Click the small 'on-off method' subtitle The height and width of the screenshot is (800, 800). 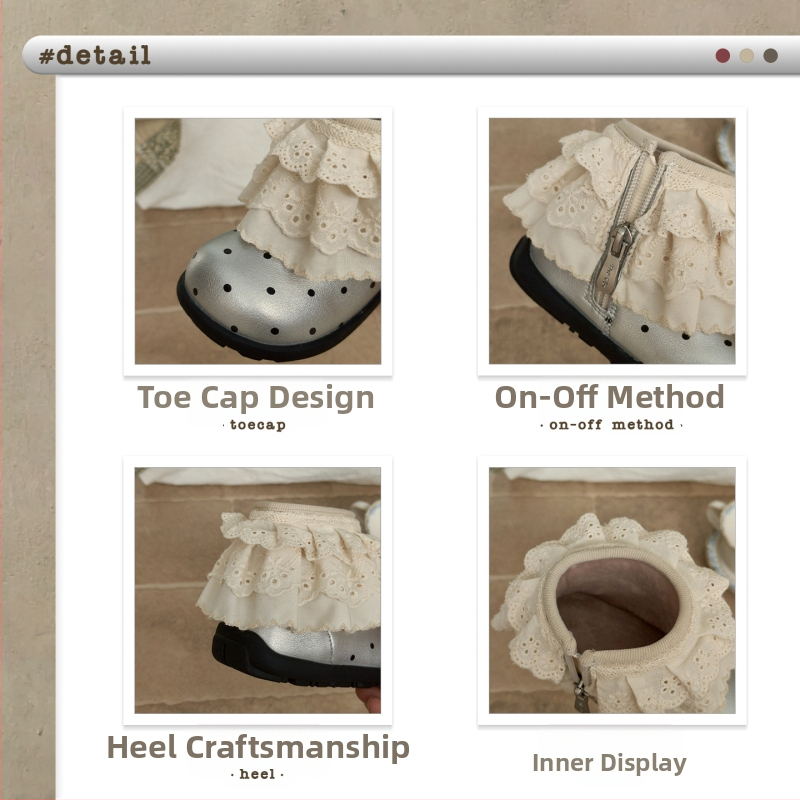tap(611, 425)
